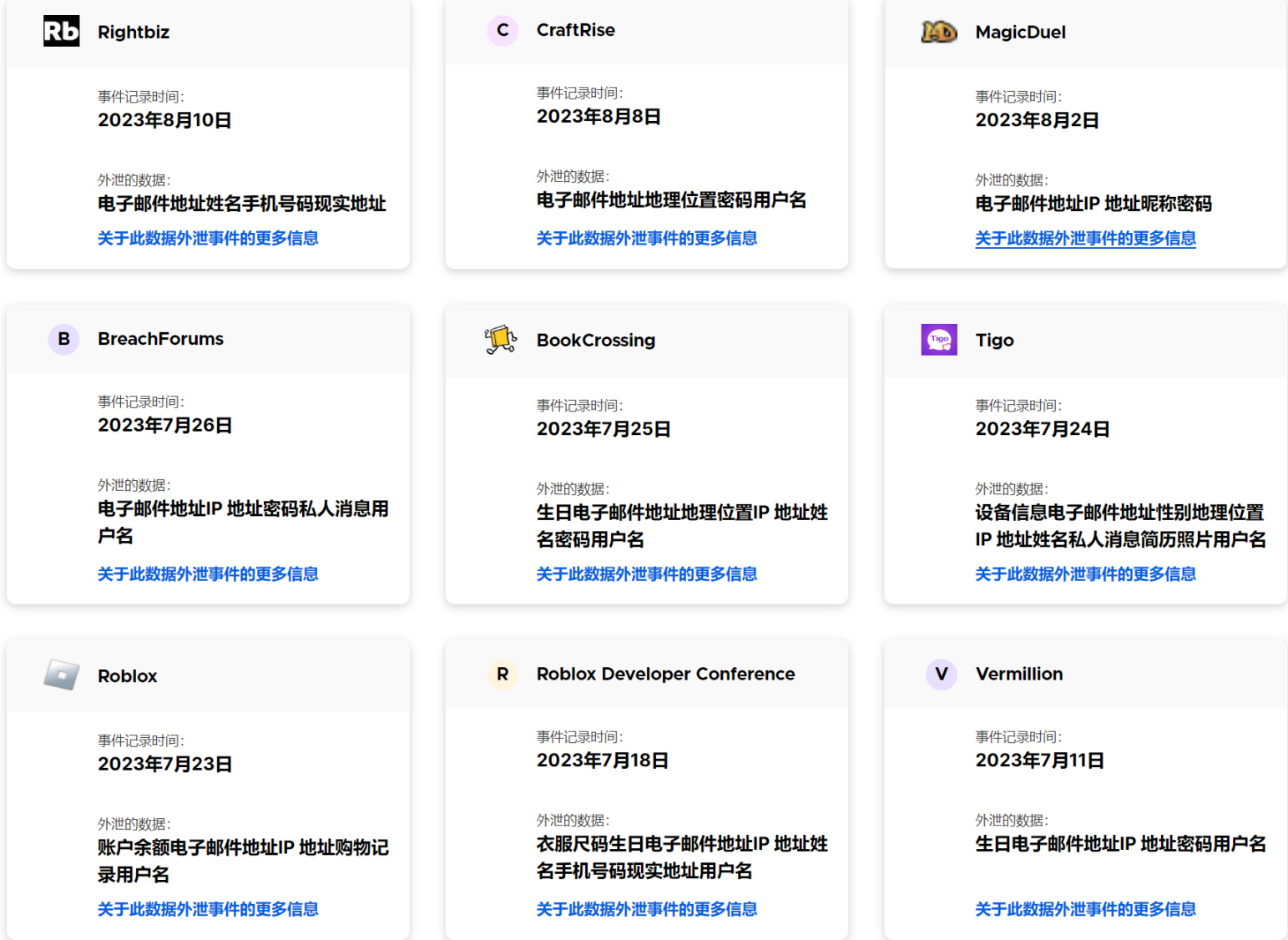
Task: Click the date 2023年7月23日 on Roblox card
Action: (164, 765)
